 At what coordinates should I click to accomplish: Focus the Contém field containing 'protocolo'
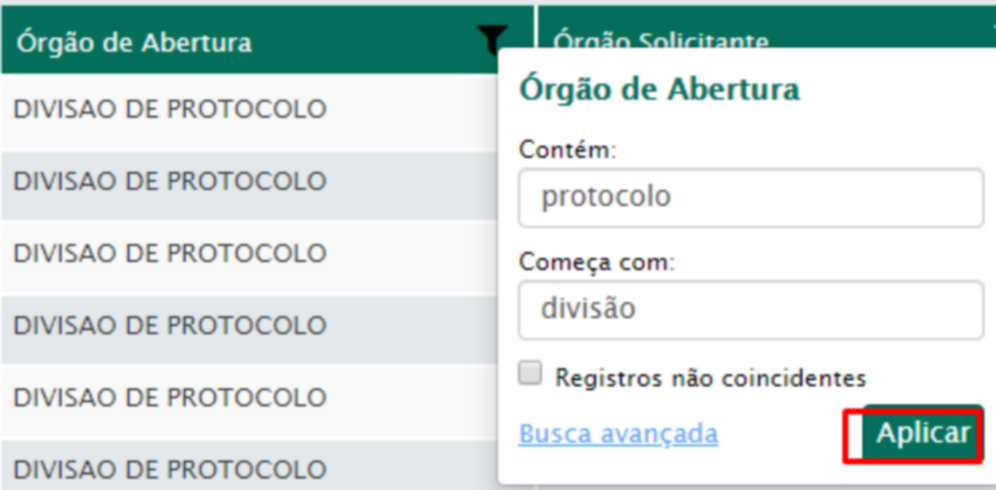[x=751, y=198]
